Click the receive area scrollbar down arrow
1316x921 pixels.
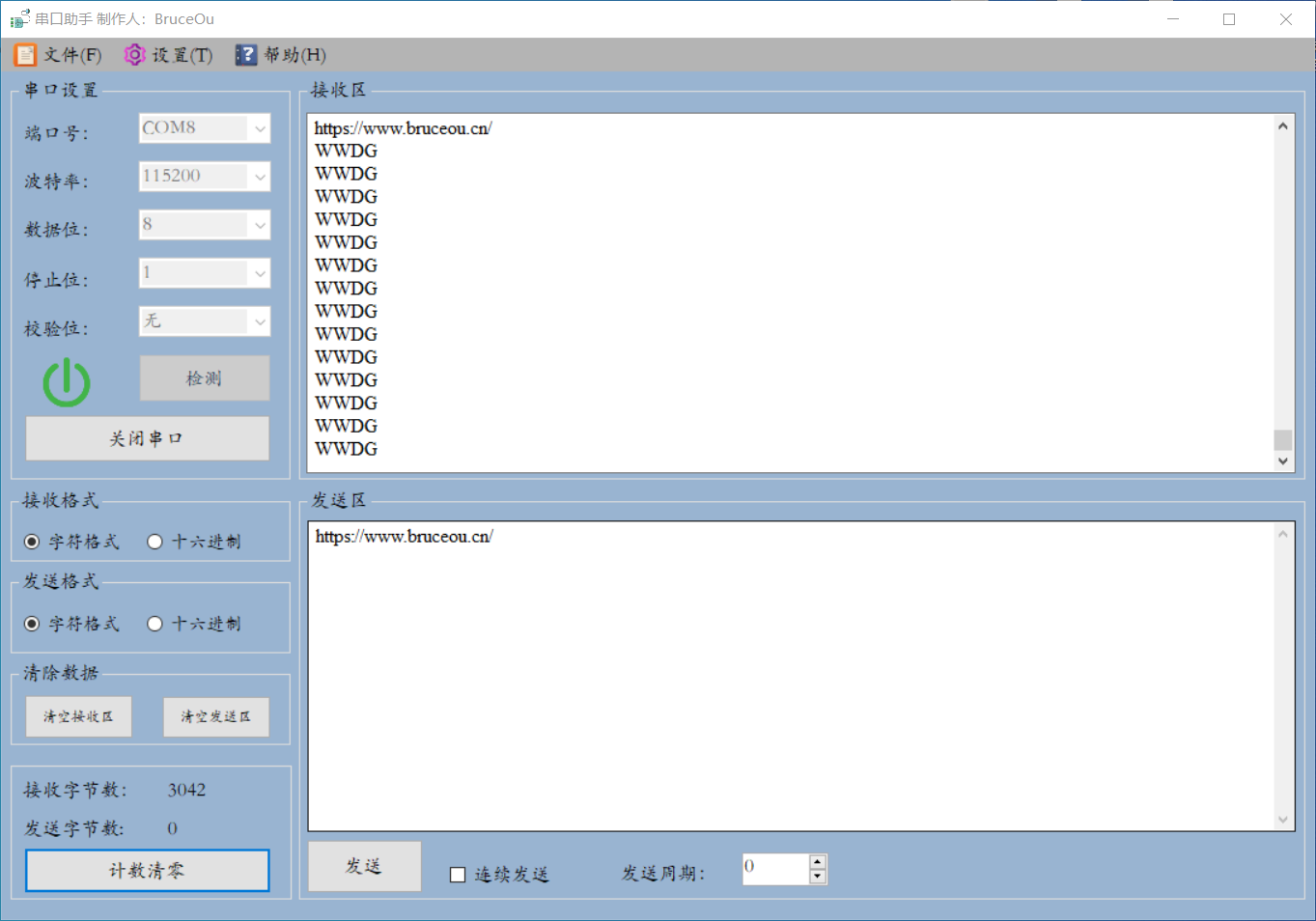click(x=1282, y=460)
